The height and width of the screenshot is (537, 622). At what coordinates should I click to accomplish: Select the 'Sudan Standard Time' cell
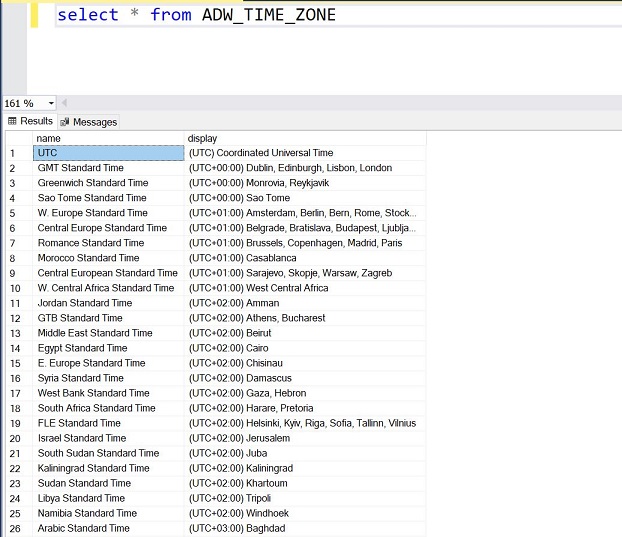[109, 483]
